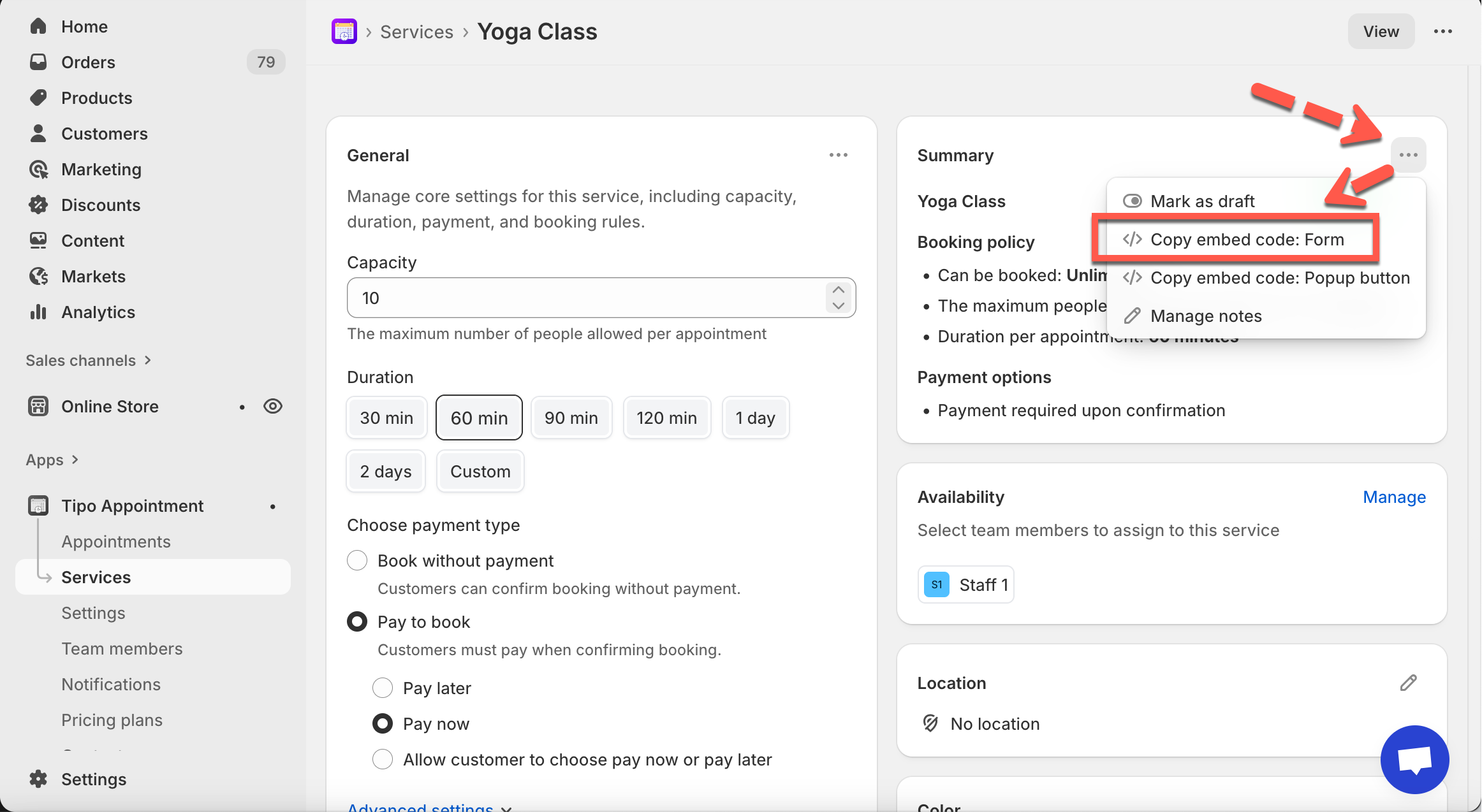Screen dimensions: 1482x812
Task: Open the chat support bubble
Action: (1414, 759)
